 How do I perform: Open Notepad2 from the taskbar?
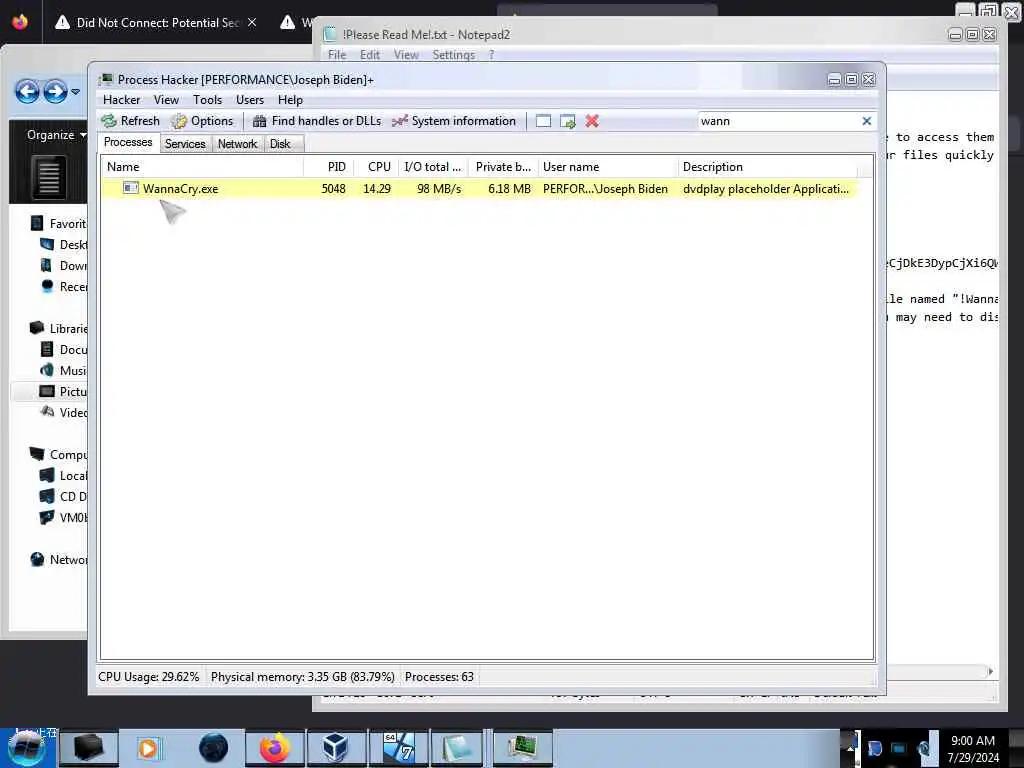point(457,748)
